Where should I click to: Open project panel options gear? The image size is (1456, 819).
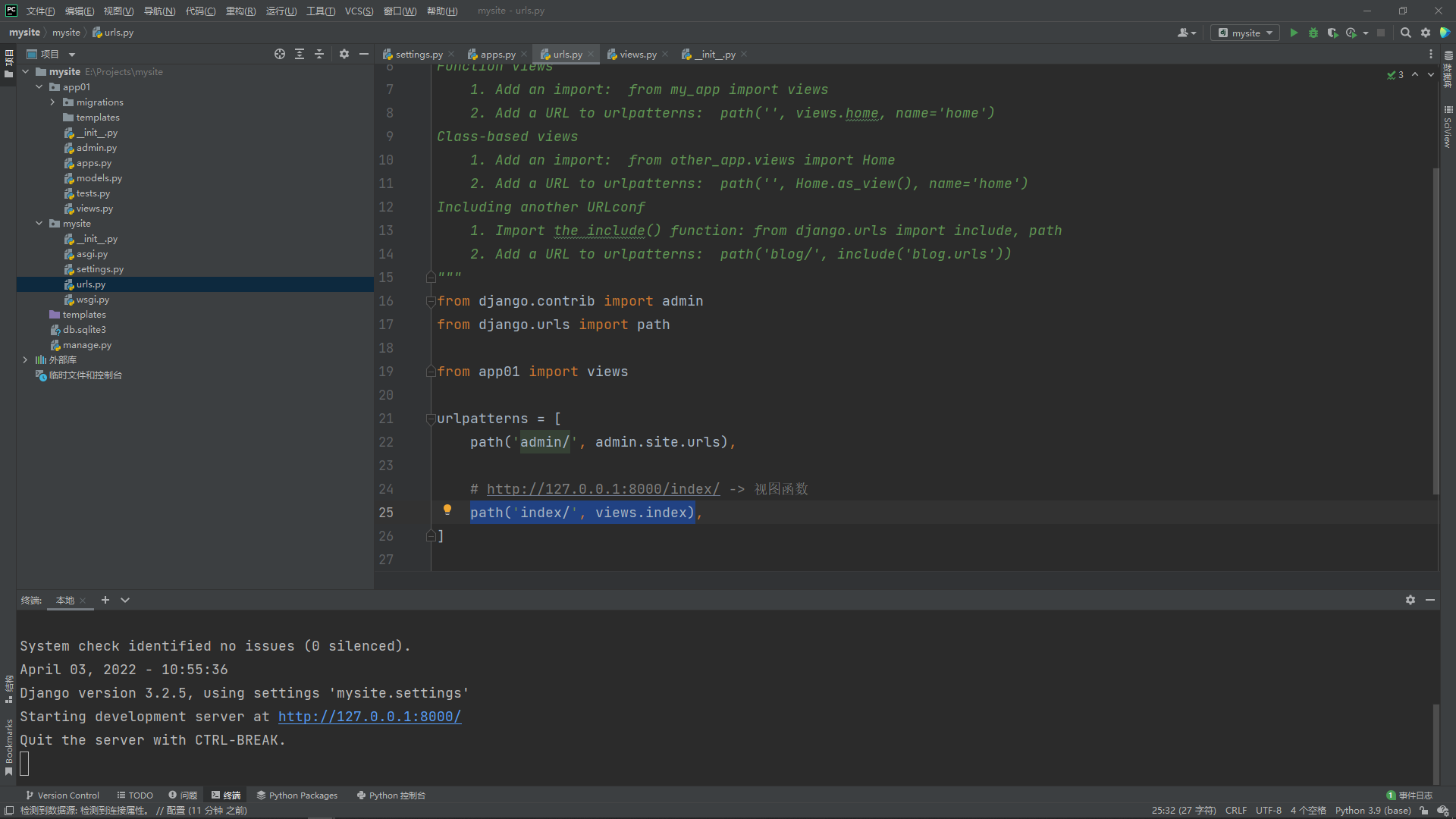344,54
